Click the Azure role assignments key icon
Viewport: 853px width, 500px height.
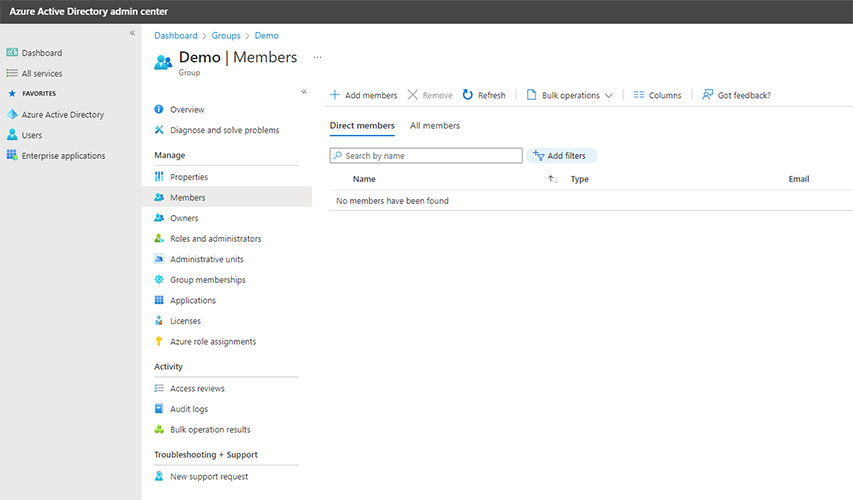pyautogui.click(x=159, y=341)
